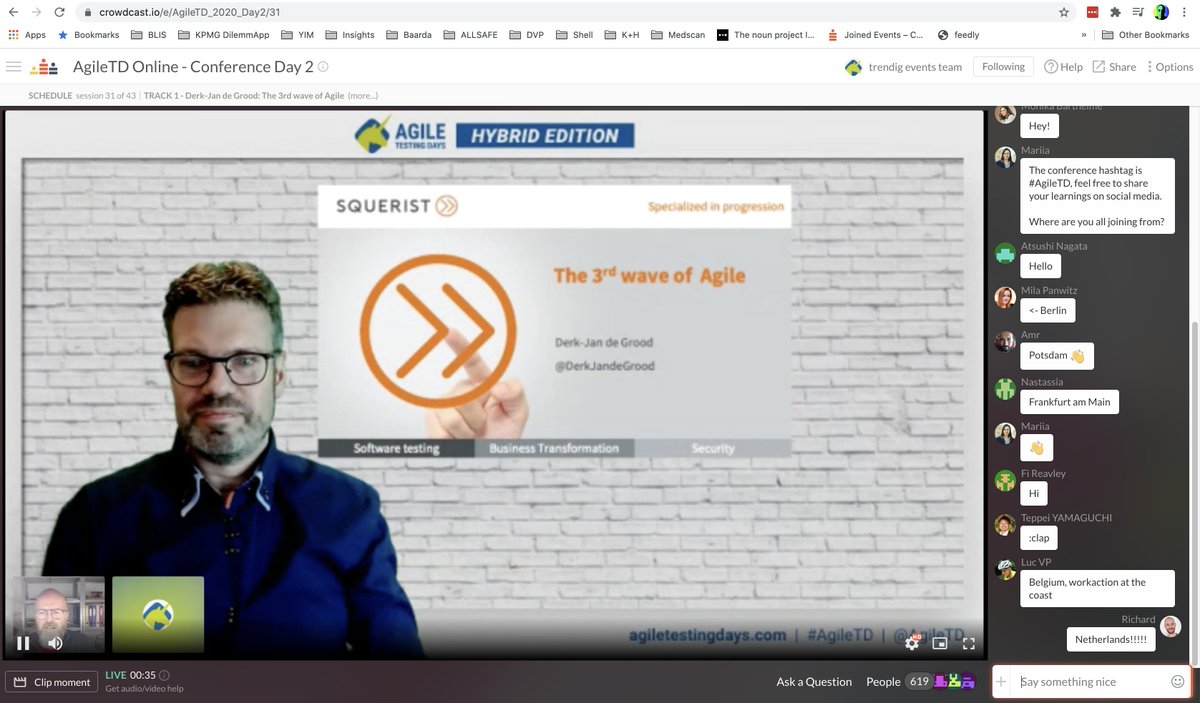
Task: Open the Chrome three-dot menu
Action: [x=1185, y=12]
